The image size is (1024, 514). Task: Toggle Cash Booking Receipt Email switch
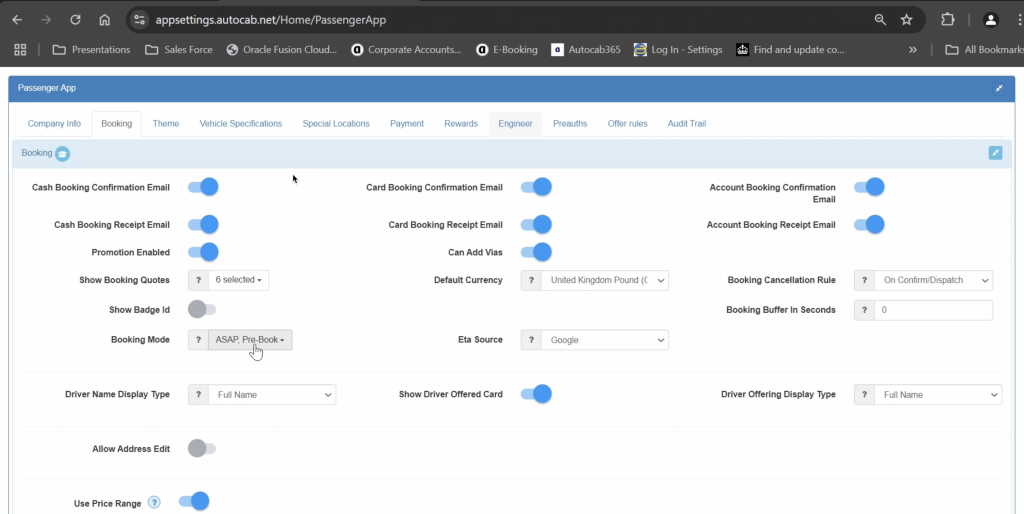pyautogui.click(x=203, y=225)
